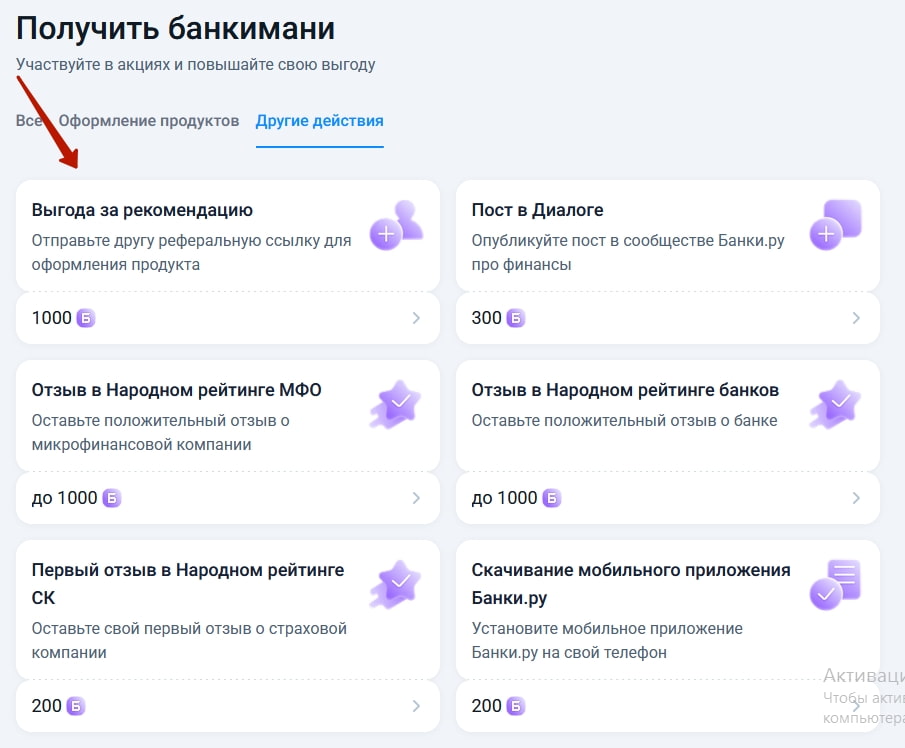This screenshot has height=748, width=905.
Task: Click the bankimani coin icon next to 300
Action: tap(516, 318)
